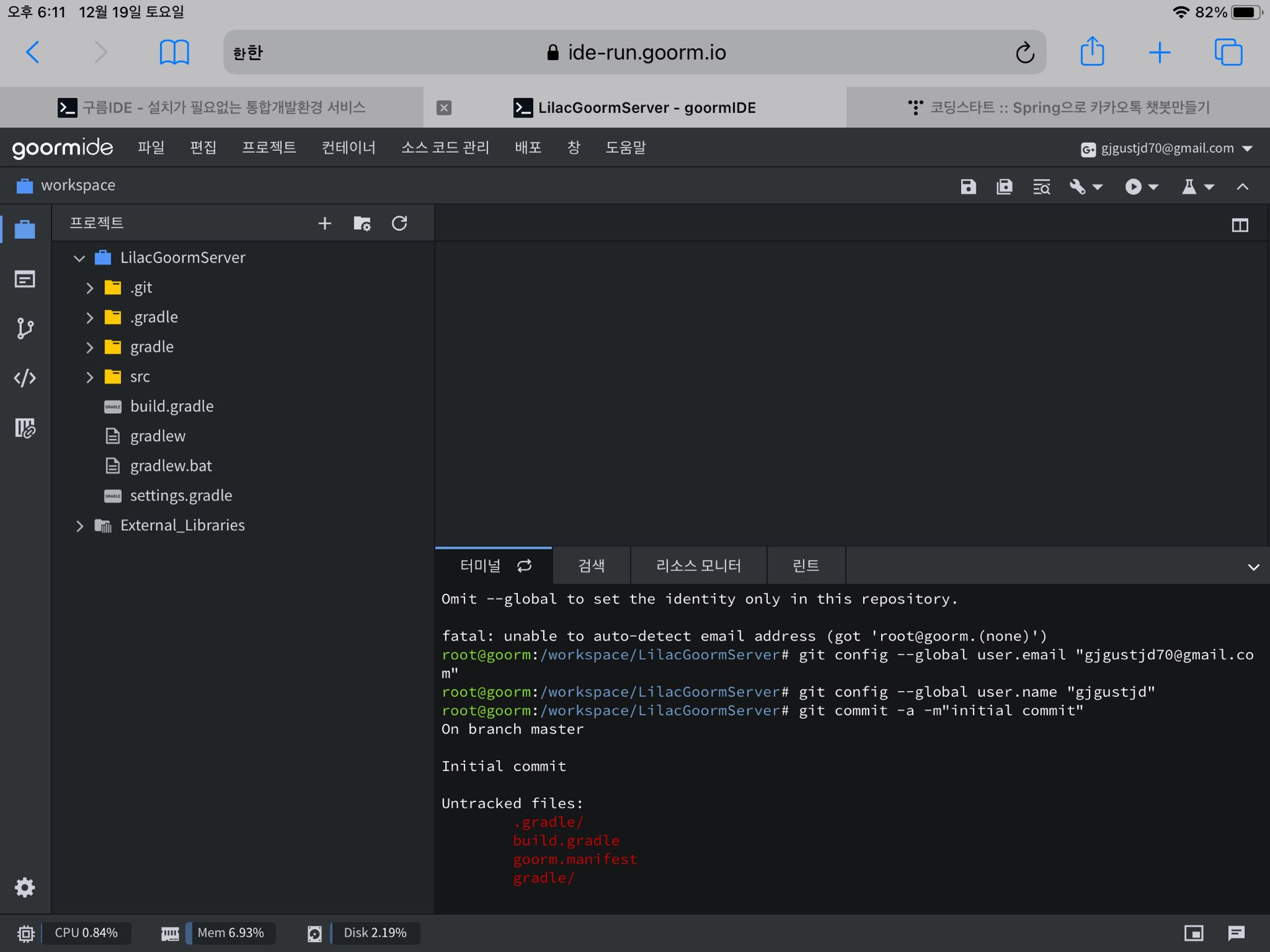Toggle the split editor layout icon
This screenshot has height=952, width=1270.
click(x=1240, y=225)
